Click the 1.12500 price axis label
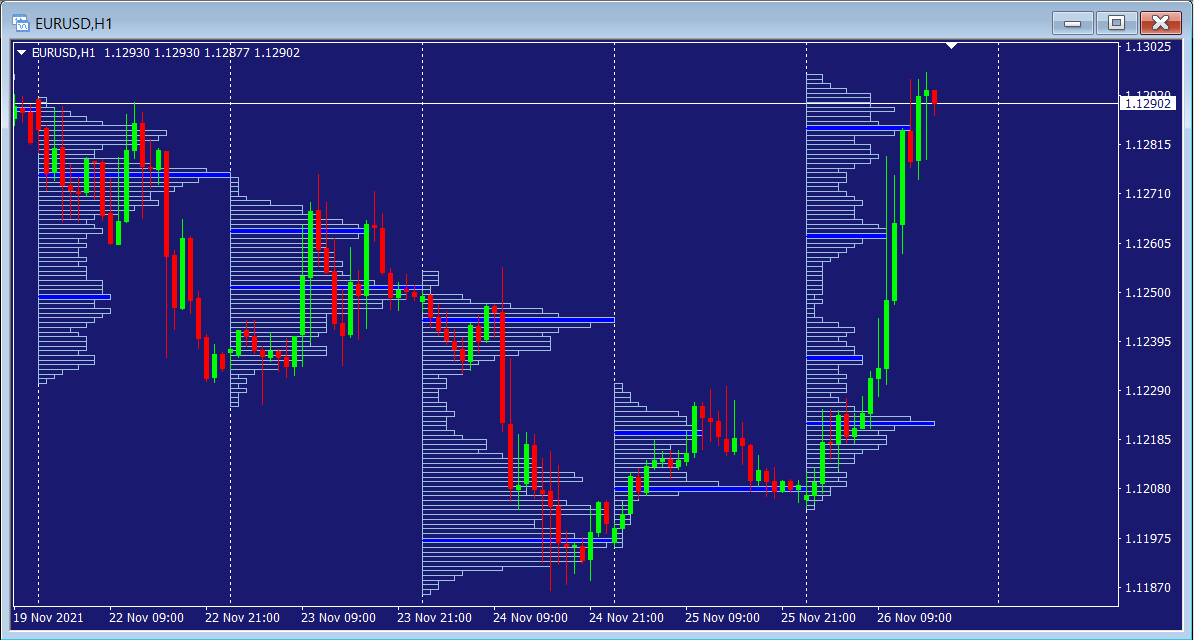This screenshot has width=1194, height=640. (1147, 293)
